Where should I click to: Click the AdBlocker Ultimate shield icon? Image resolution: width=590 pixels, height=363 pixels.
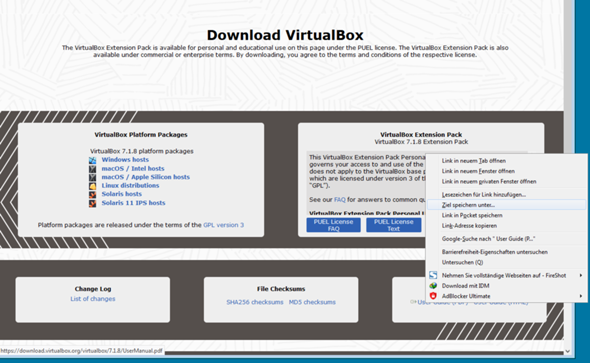433,296
